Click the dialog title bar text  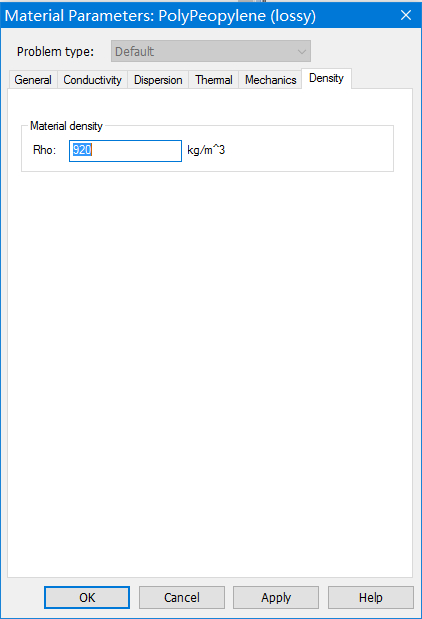click(160, 16)
